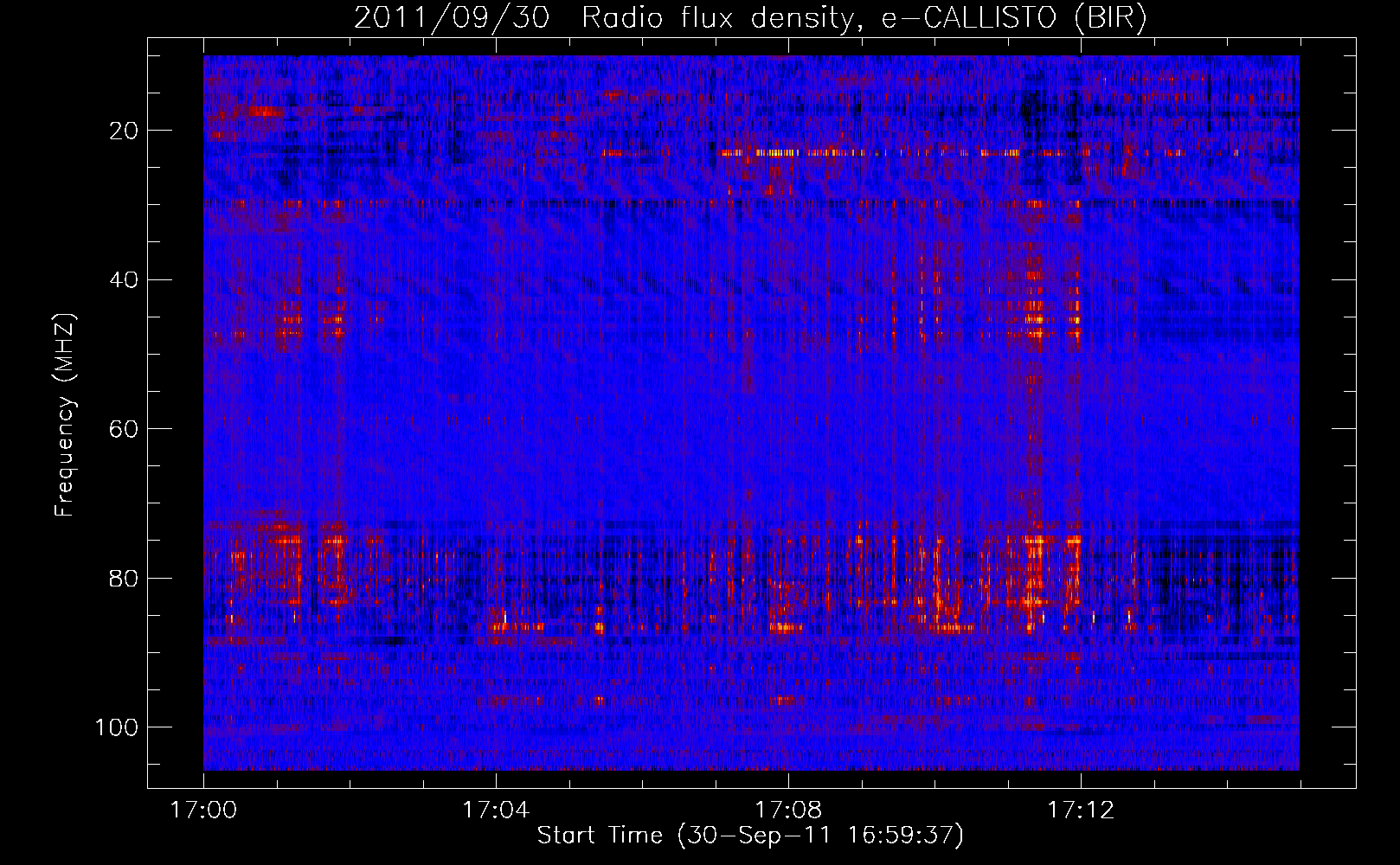1400x865 pixels.
Task: Click the 17:12 time tick label
Action: tap(1081, 811)
